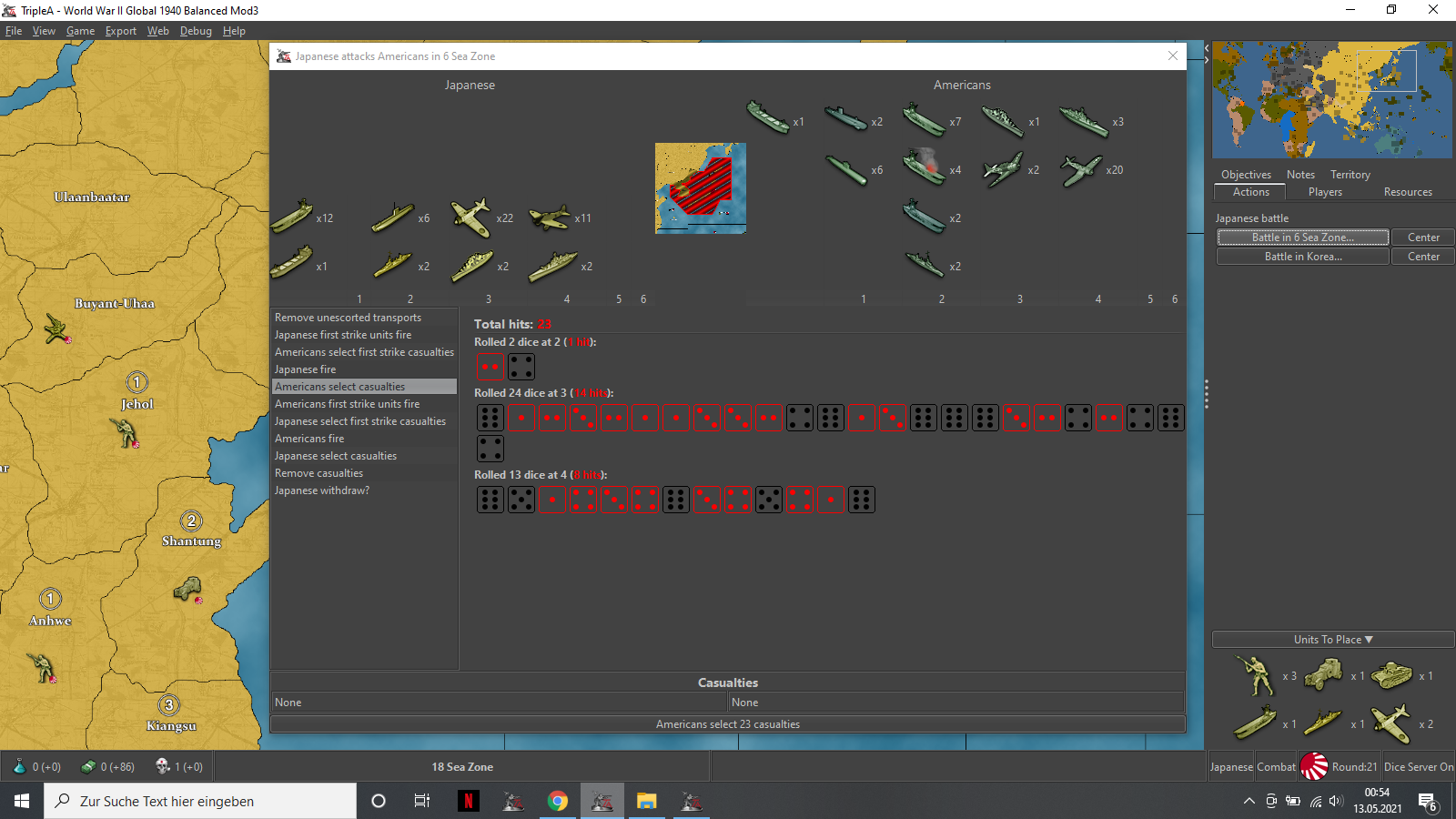Screen dimensions: 1456x819
Task: Switch to the Objectives tab
Action: point(1246,175)
